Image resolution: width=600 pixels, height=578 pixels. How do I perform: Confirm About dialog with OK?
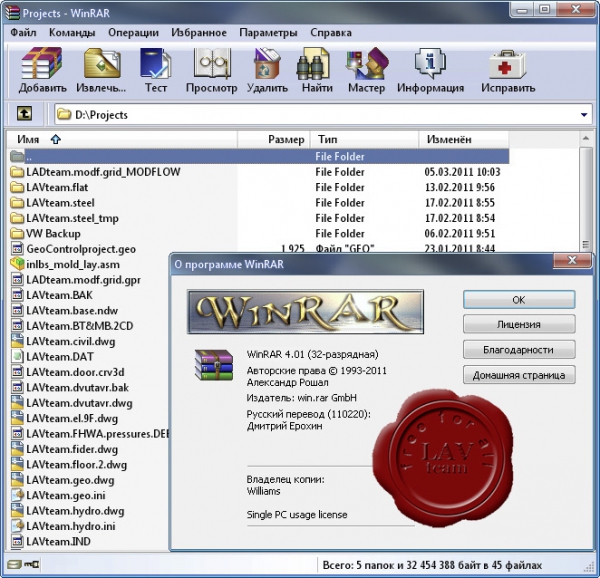pos(519,300)
